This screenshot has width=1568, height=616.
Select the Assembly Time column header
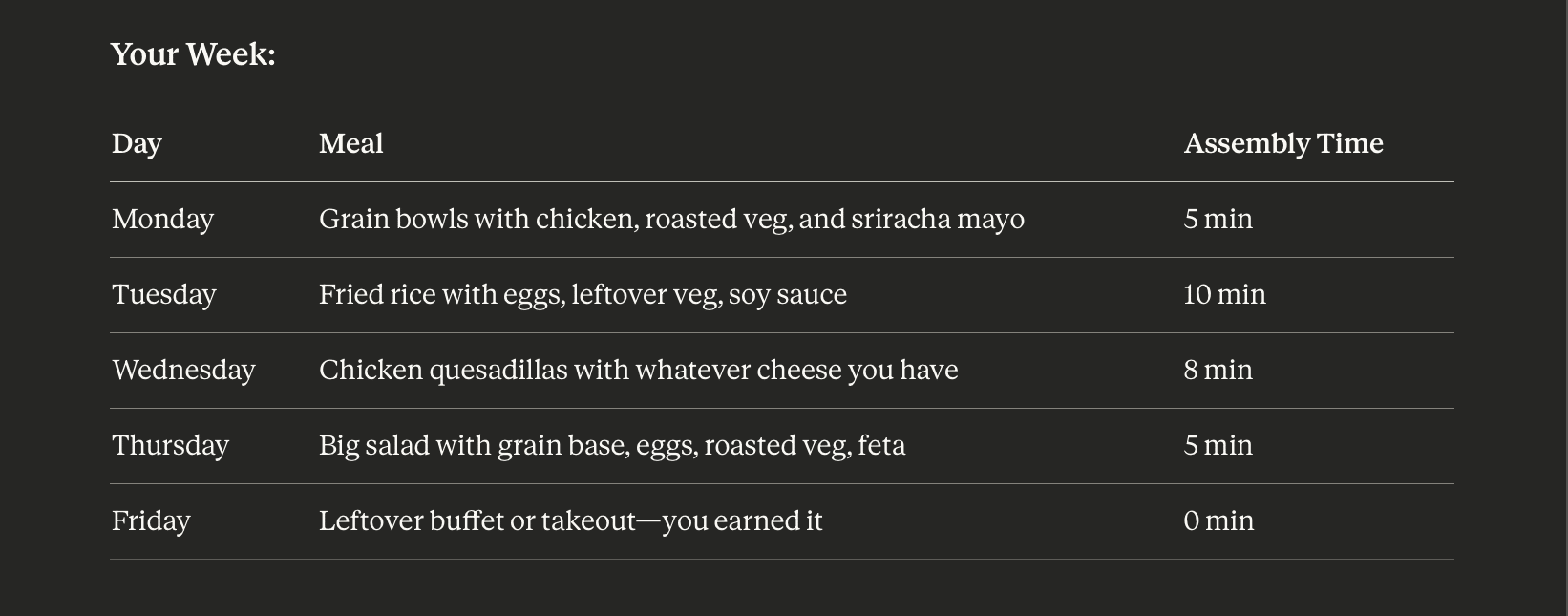(x=1282, y=143)
